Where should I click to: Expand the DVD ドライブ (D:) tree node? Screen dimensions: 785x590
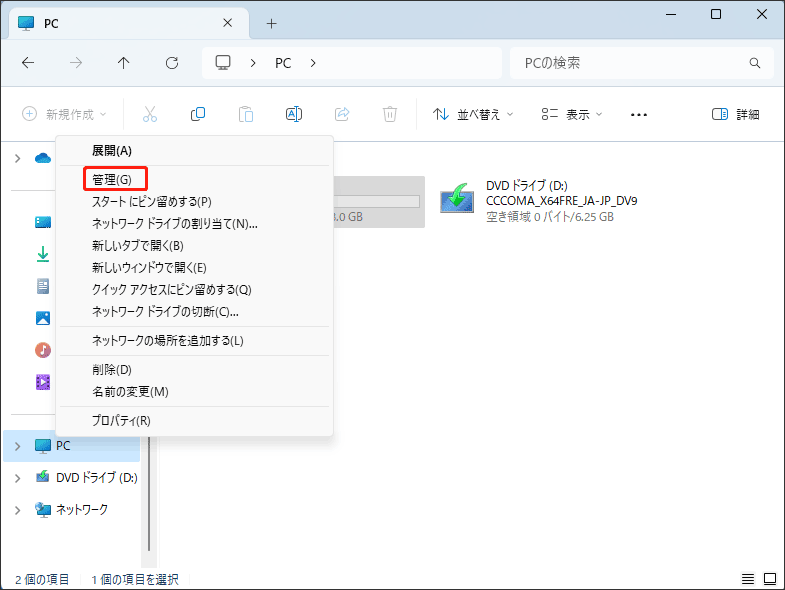(x=18, y=478)
